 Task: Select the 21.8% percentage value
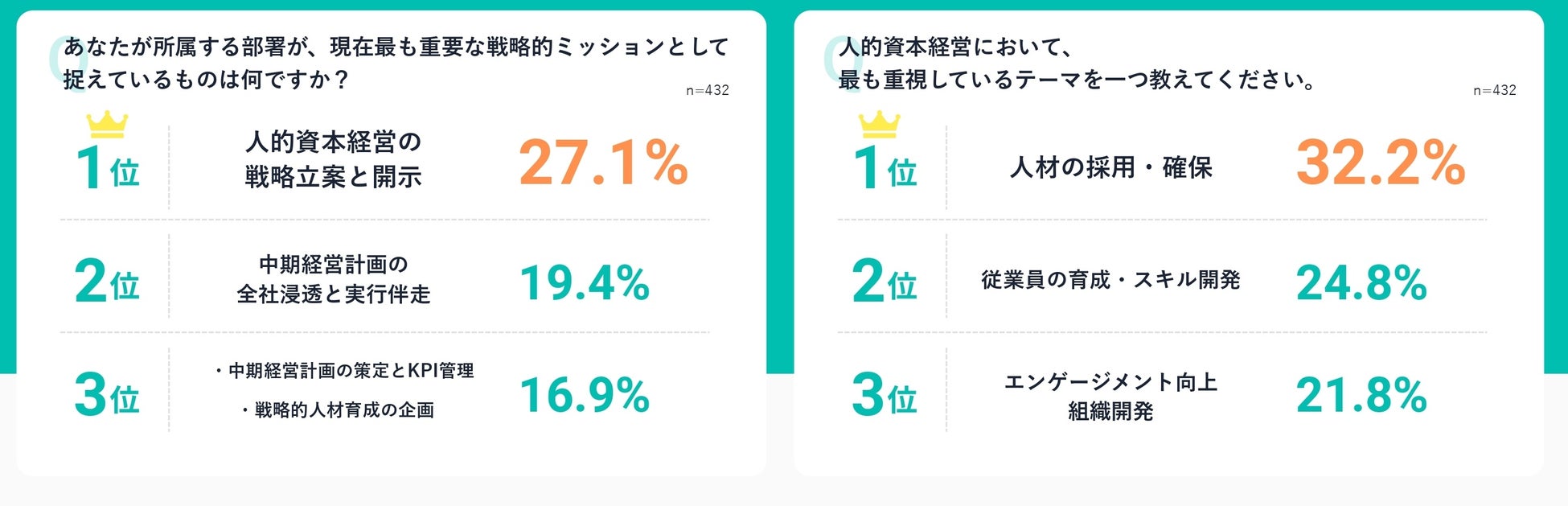coord(1361,395)
